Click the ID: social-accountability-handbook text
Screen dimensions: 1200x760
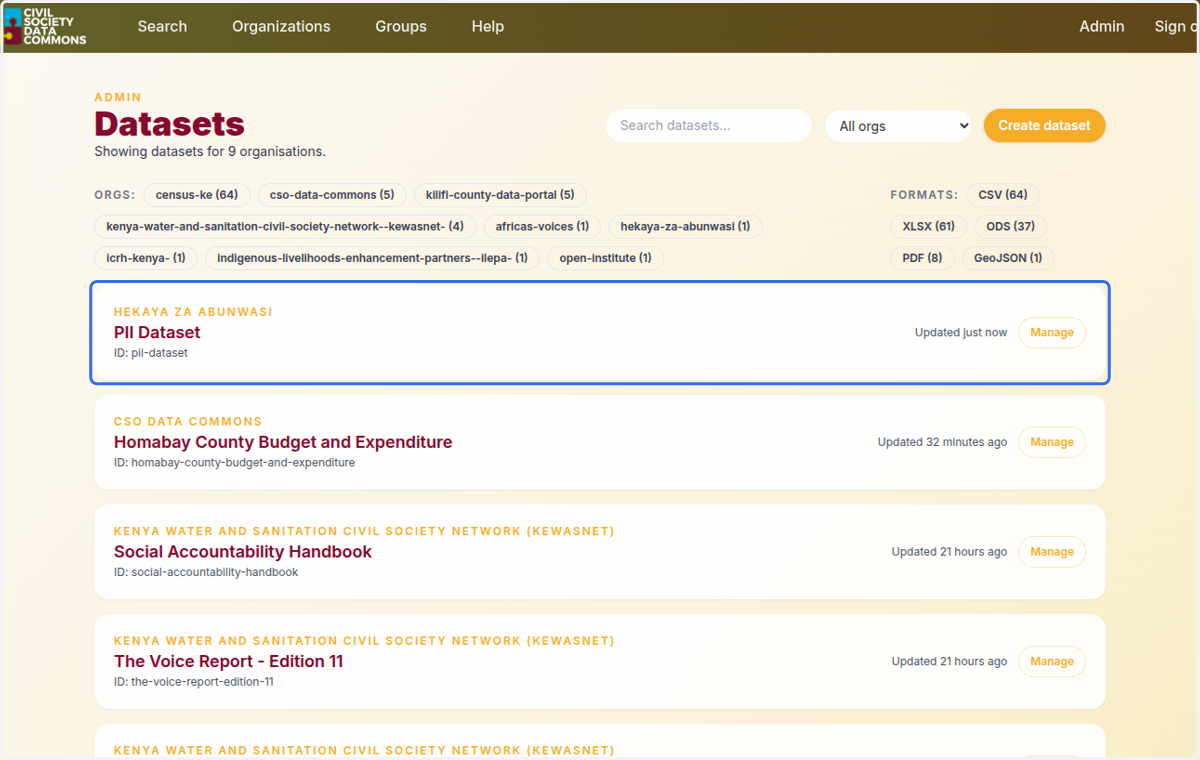tap(206, 573)
